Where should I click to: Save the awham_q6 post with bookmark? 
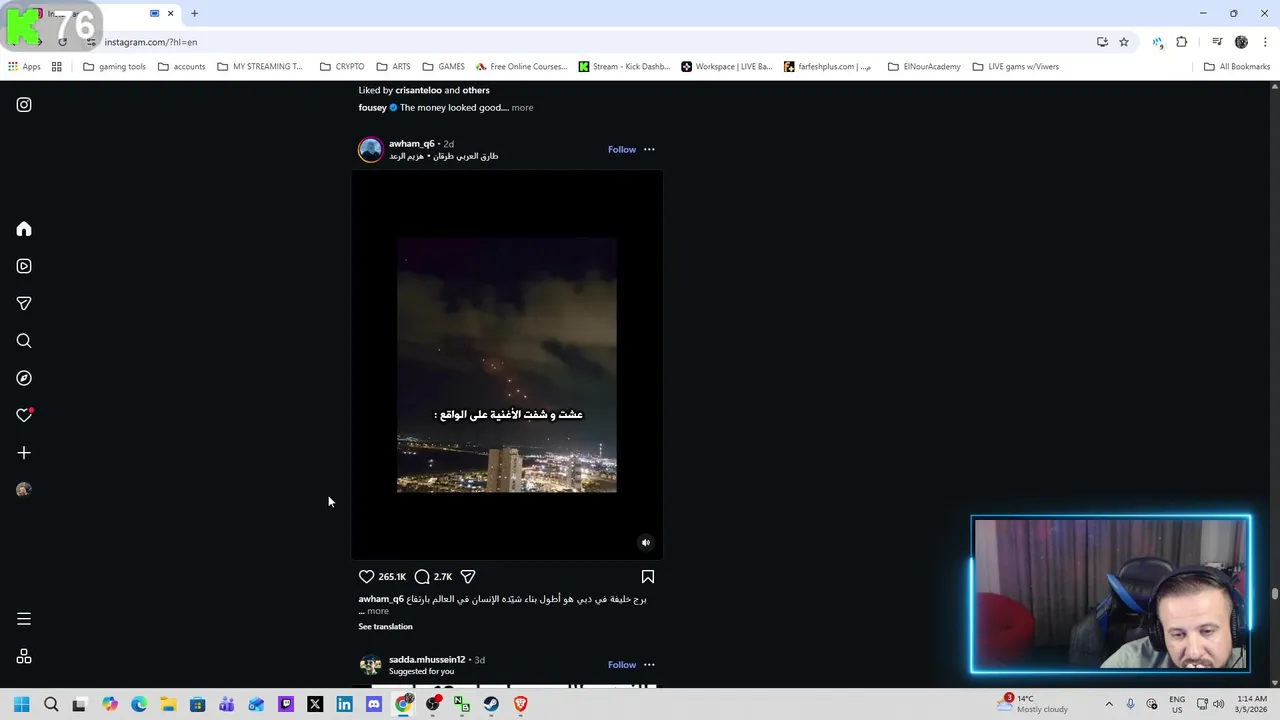648,577
